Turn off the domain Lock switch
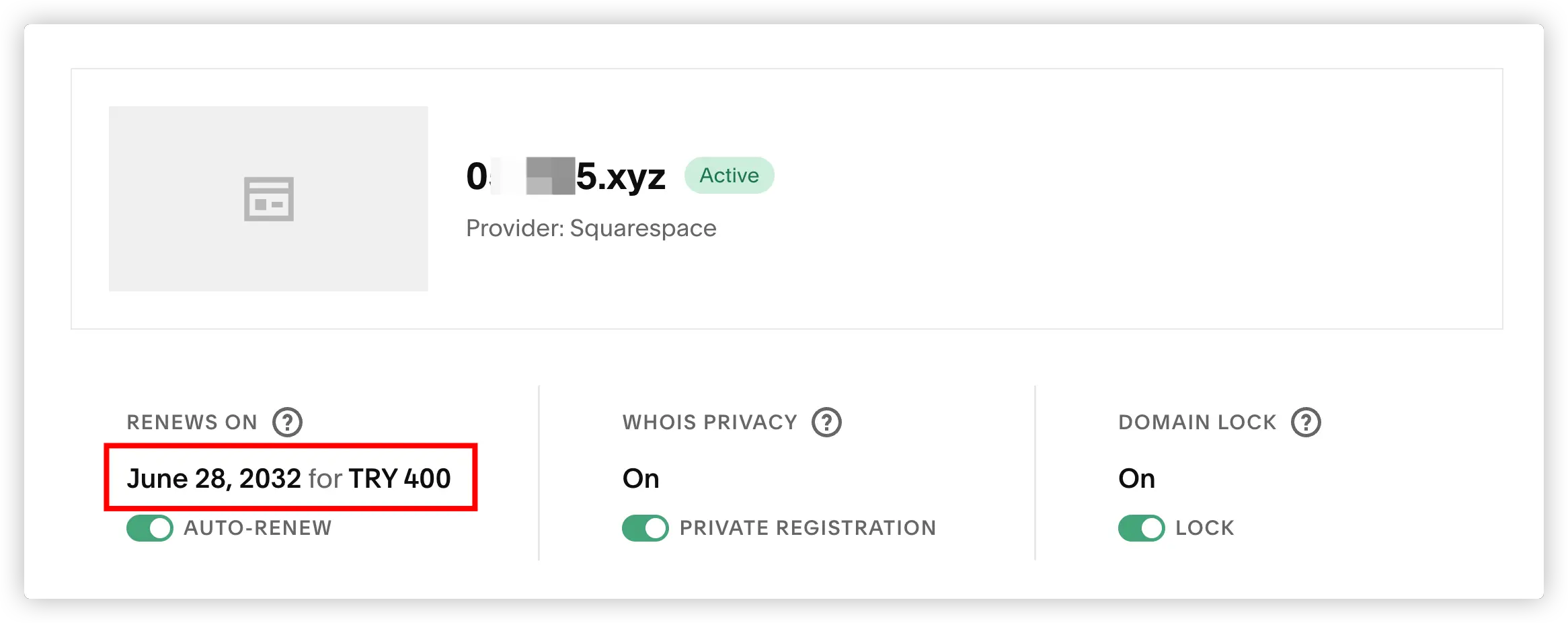The image size is (1568, 623). point(1141,528)
